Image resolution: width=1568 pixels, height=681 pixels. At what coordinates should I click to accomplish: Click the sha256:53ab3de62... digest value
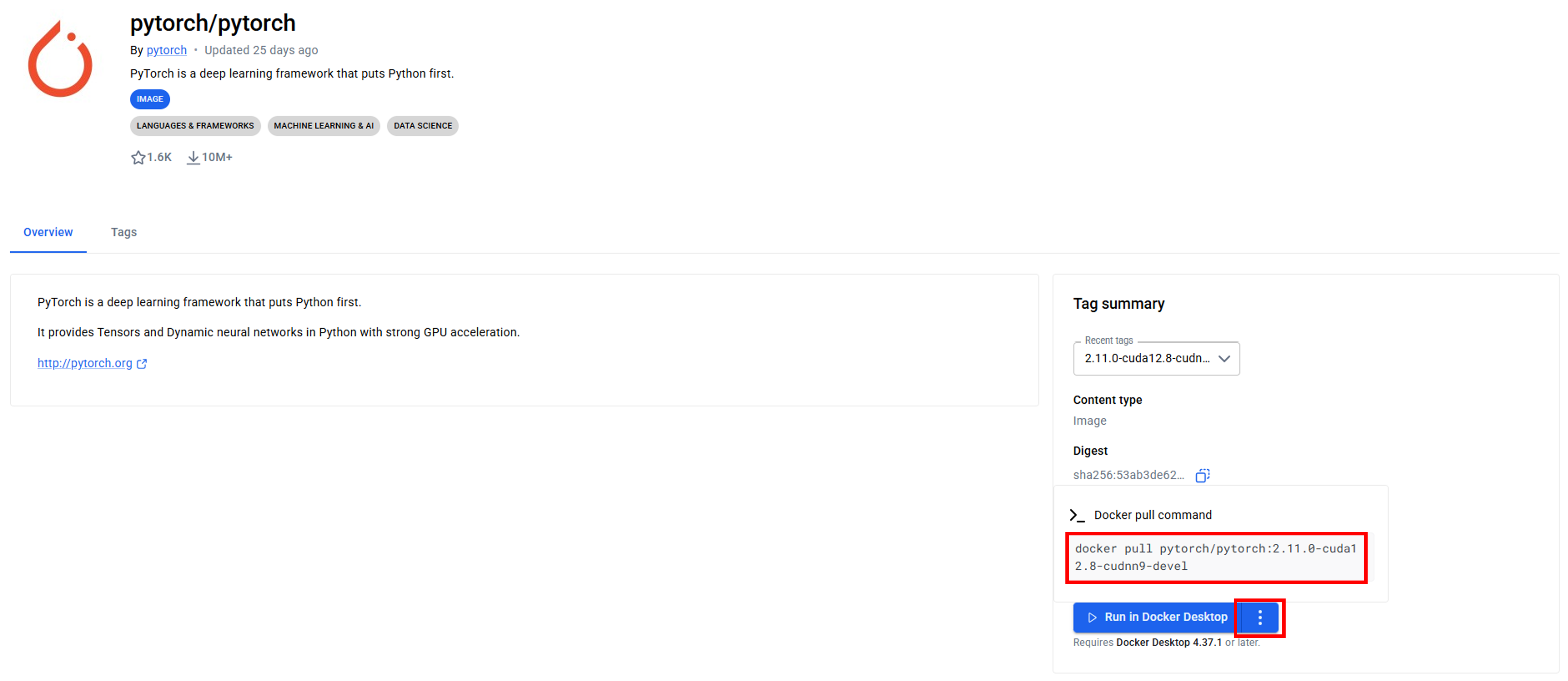coord(1128,475)
